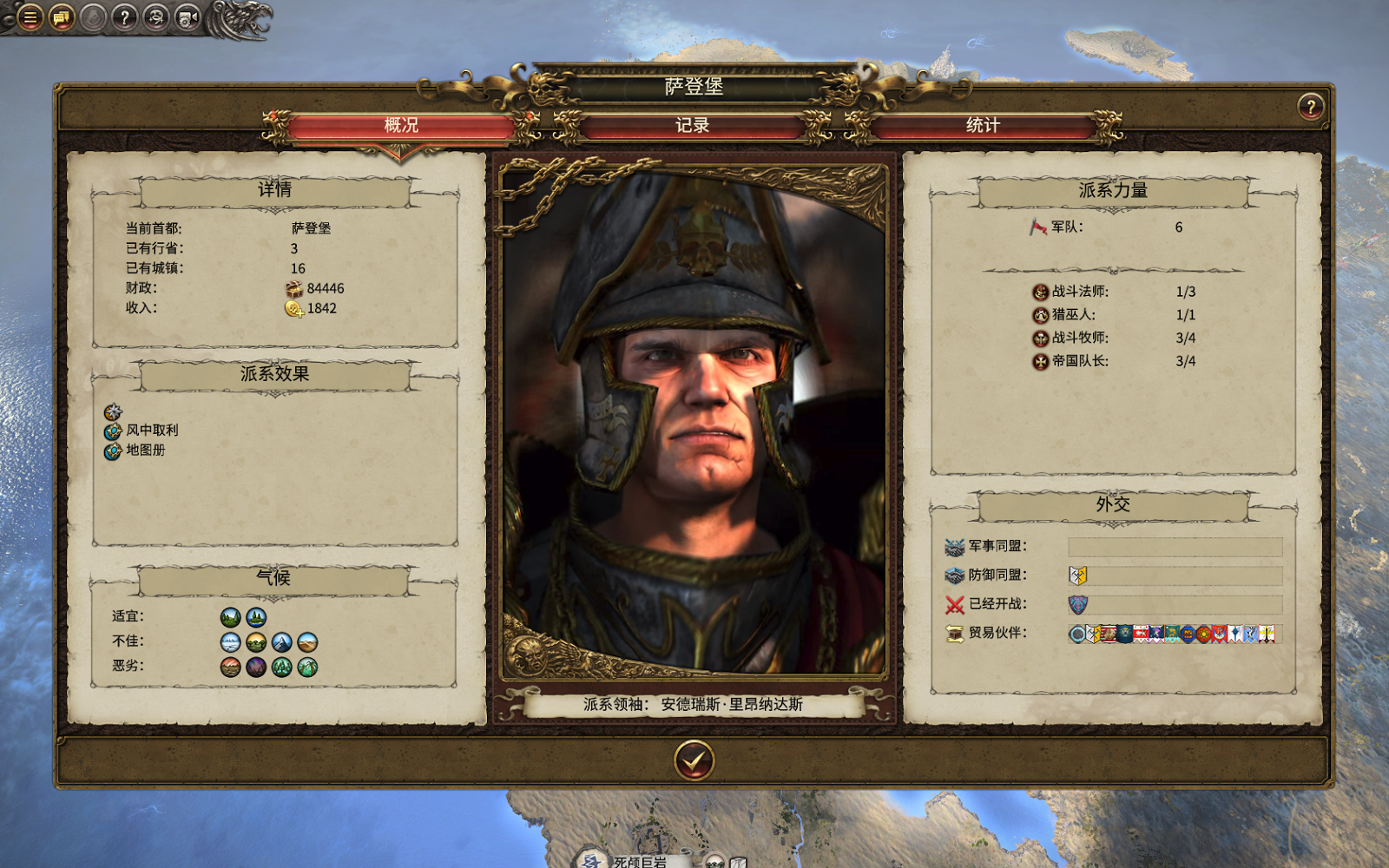Click the 猎巫人 hero icon
The width and height of the screenshot is (1389, 868).
1041,315
